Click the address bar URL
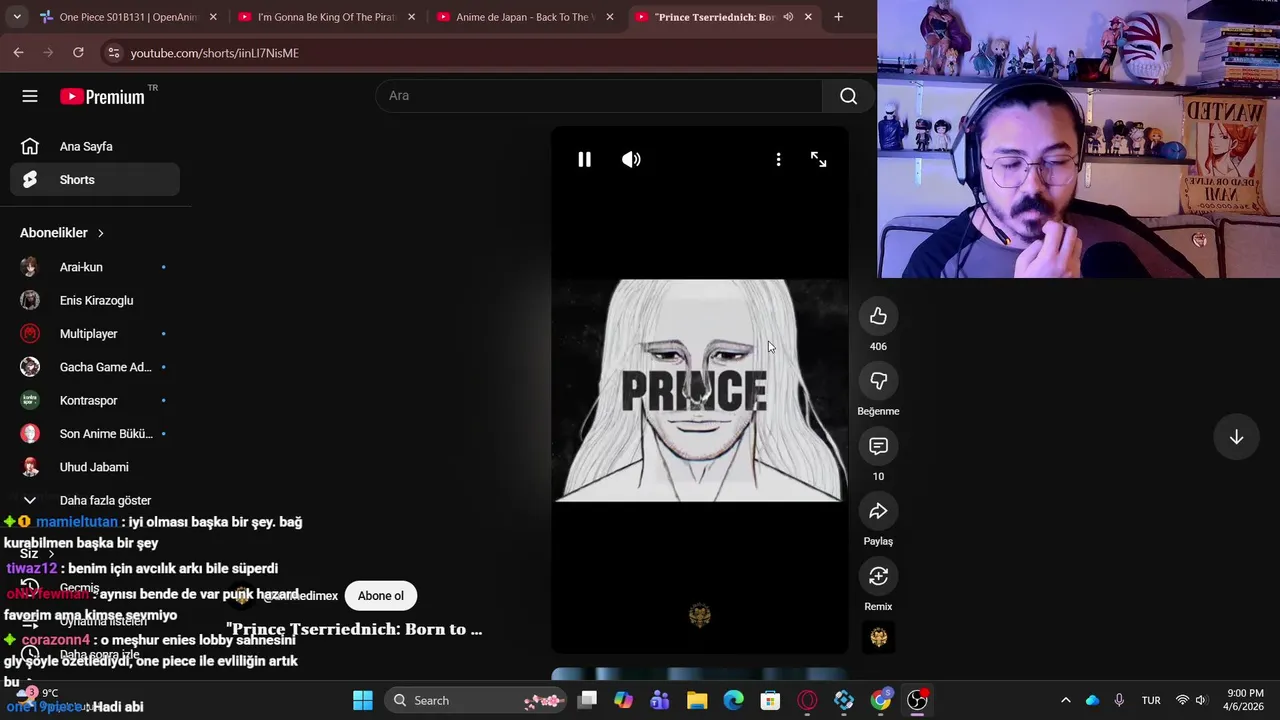 pyautogui.click(x=214, y=53)
